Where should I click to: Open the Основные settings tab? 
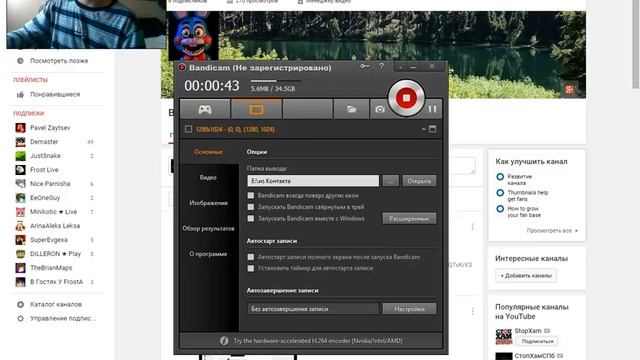click(x=208, y=152)
